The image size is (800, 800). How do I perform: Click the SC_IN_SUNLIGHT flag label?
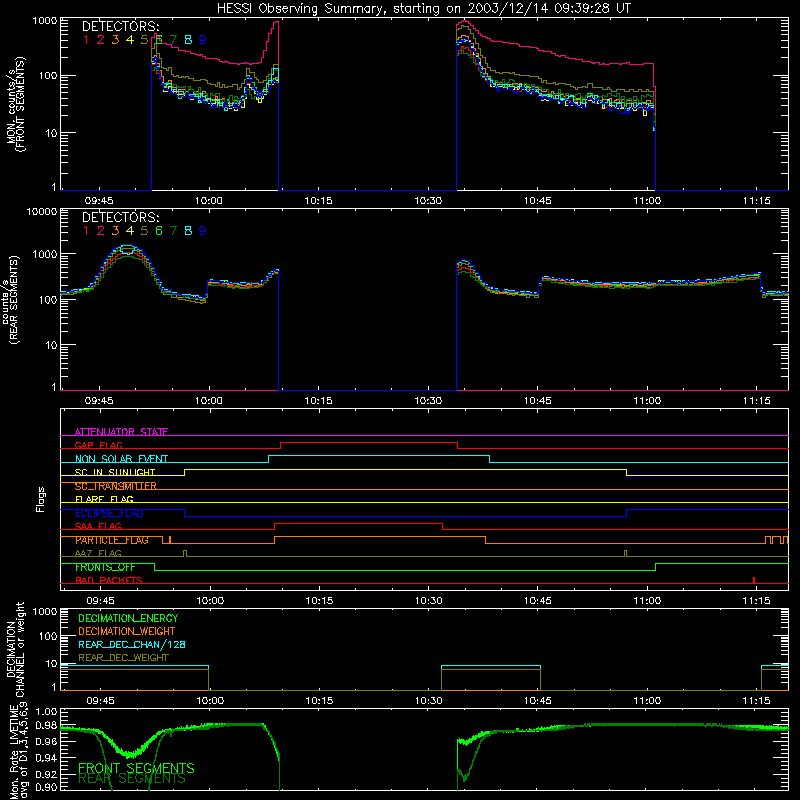point(115,472)
